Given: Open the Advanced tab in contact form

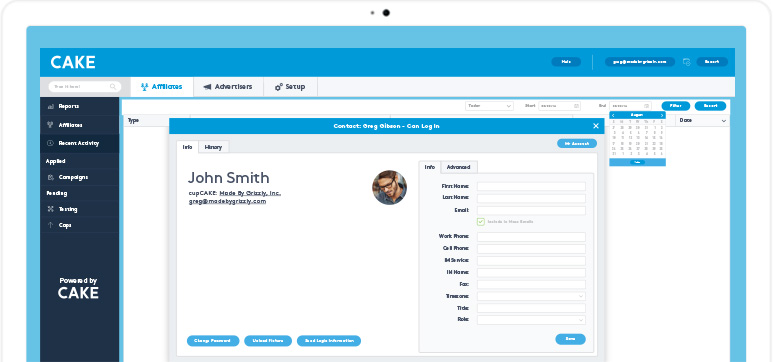Looking at the screenshot, I should click(458, 167).
